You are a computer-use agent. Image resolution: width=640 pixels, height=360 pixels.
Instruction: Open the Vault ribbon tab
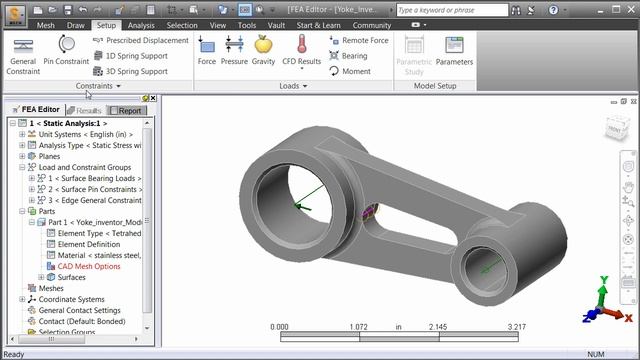click(276, 25)
